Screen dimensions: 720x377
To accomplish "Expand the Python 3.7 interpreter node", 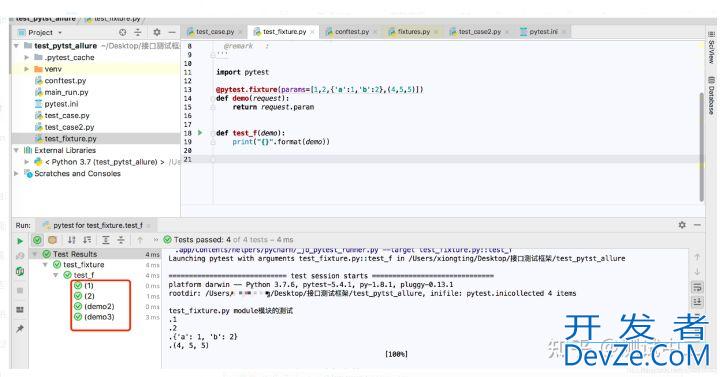I will point(27,162).
